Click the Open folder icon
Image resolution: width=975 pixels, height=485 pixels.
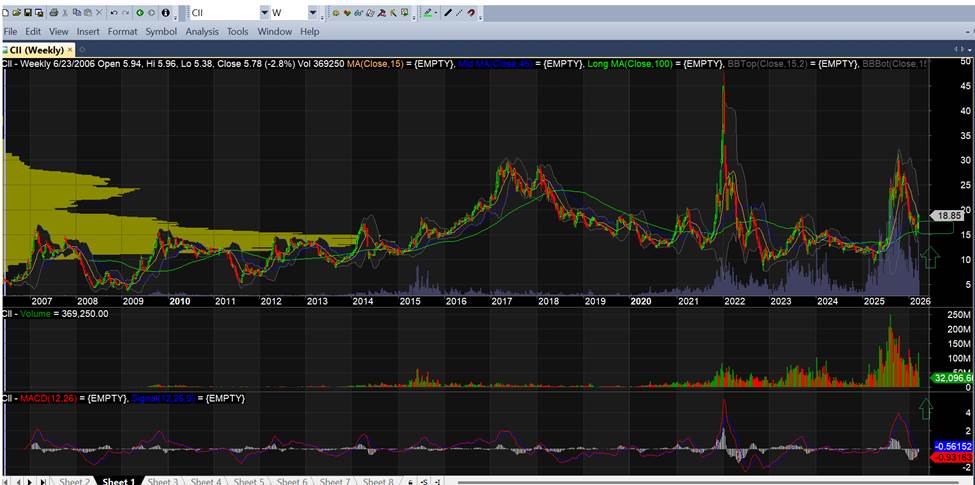click(x=17, y=13)
